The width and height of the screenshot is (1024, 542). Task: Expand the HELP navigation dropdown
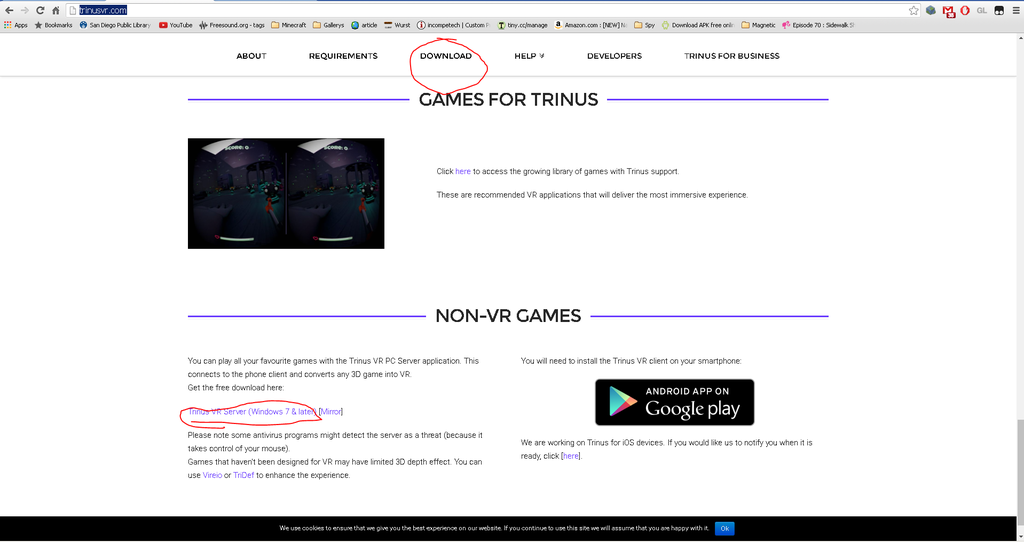529,56
